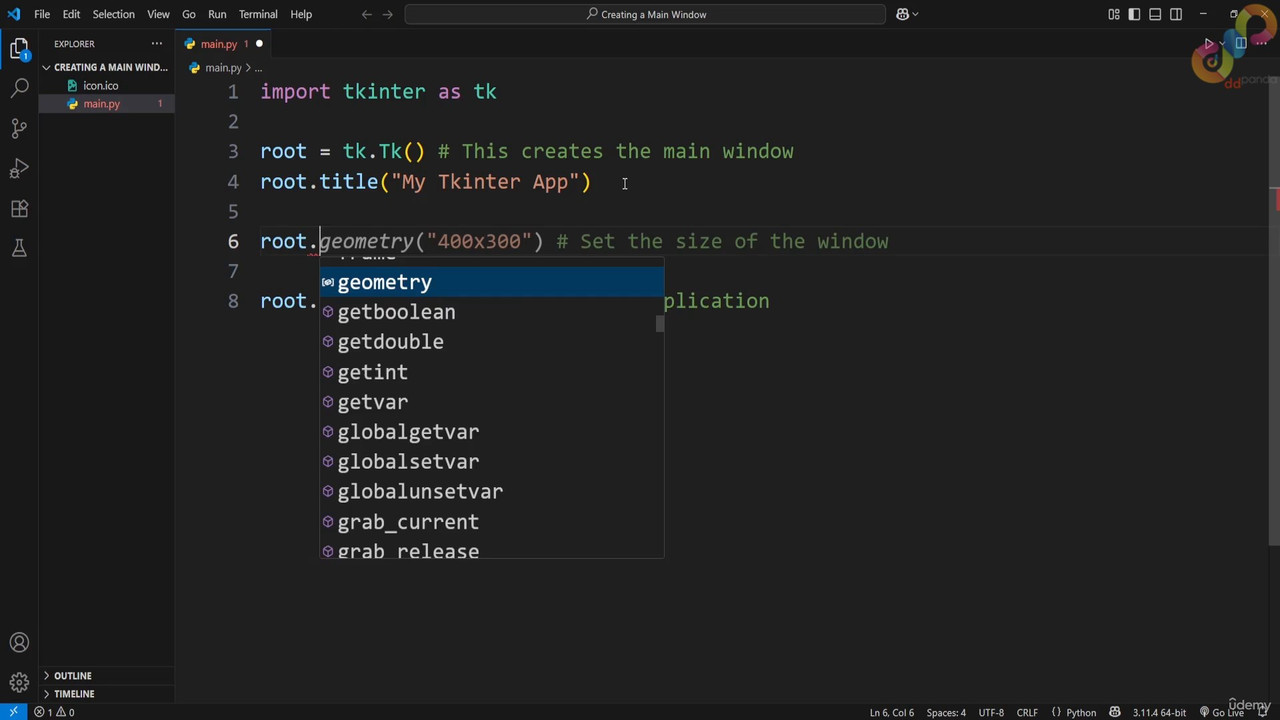1280x720 pixels.
Task: Go back using the navigation arrow
Action: tap(366, 14)
